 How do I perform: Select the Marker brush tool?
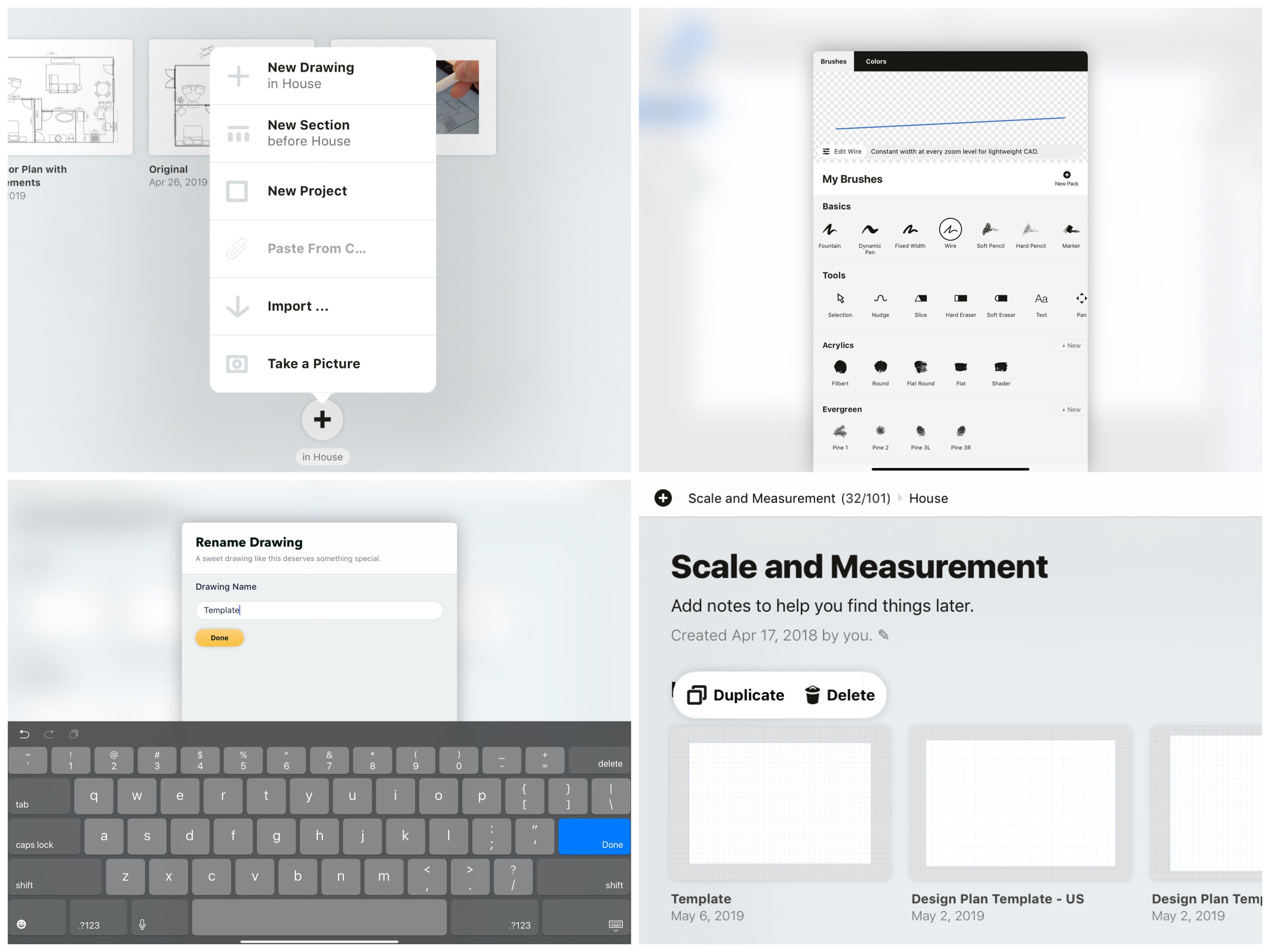tap(1070, 232)
